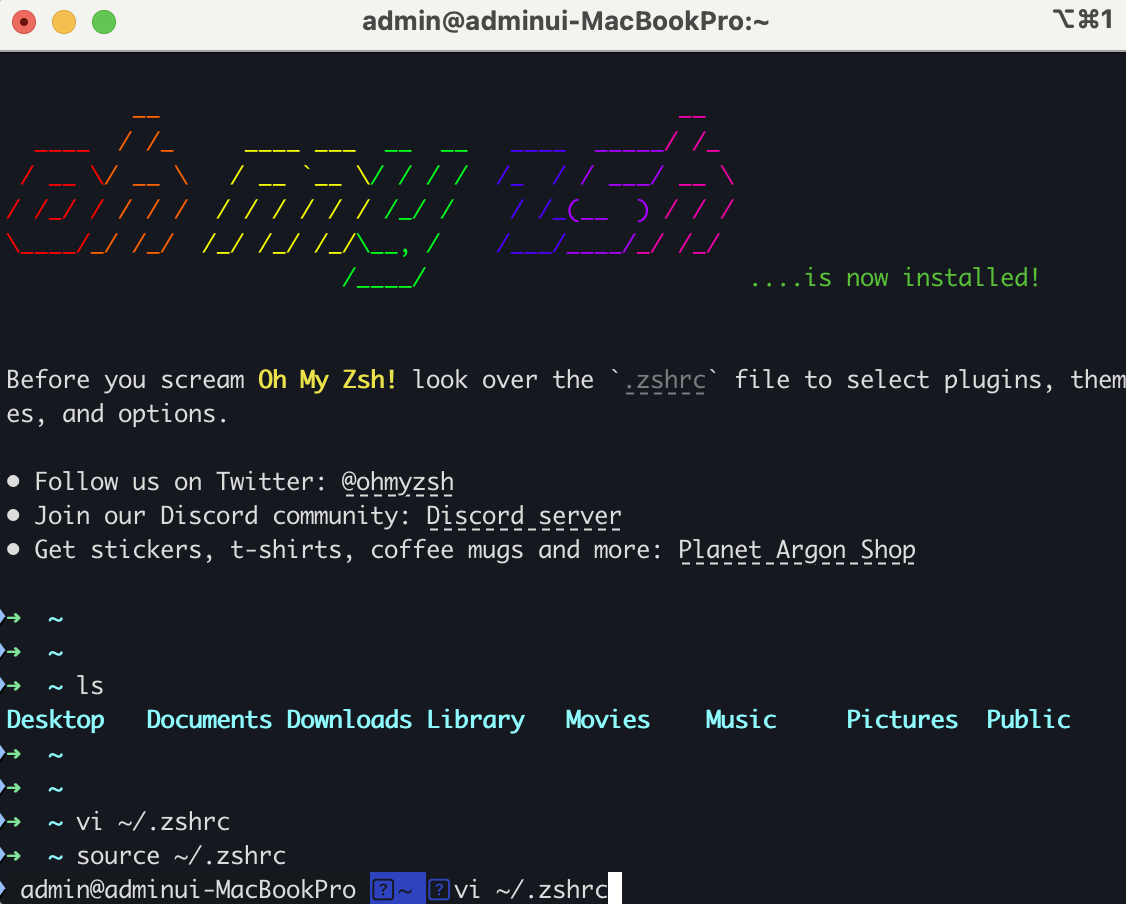Open the @ohmyzsh Twitter link
Screen dimensions: 1126x904
pyautogui.click(x=398, y=483)
